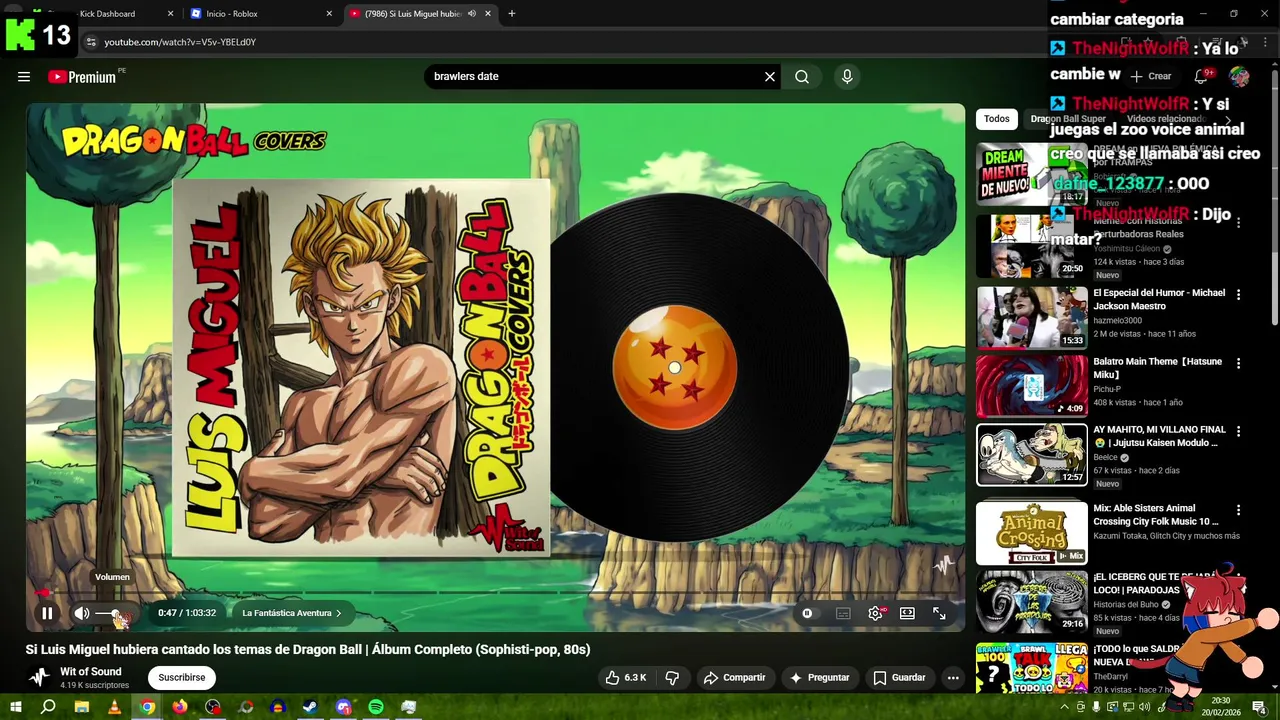This screenshot has height=720, width=1280.
Task: Open options for Mix: Able Sisters video
Action: click(1238, 510)
